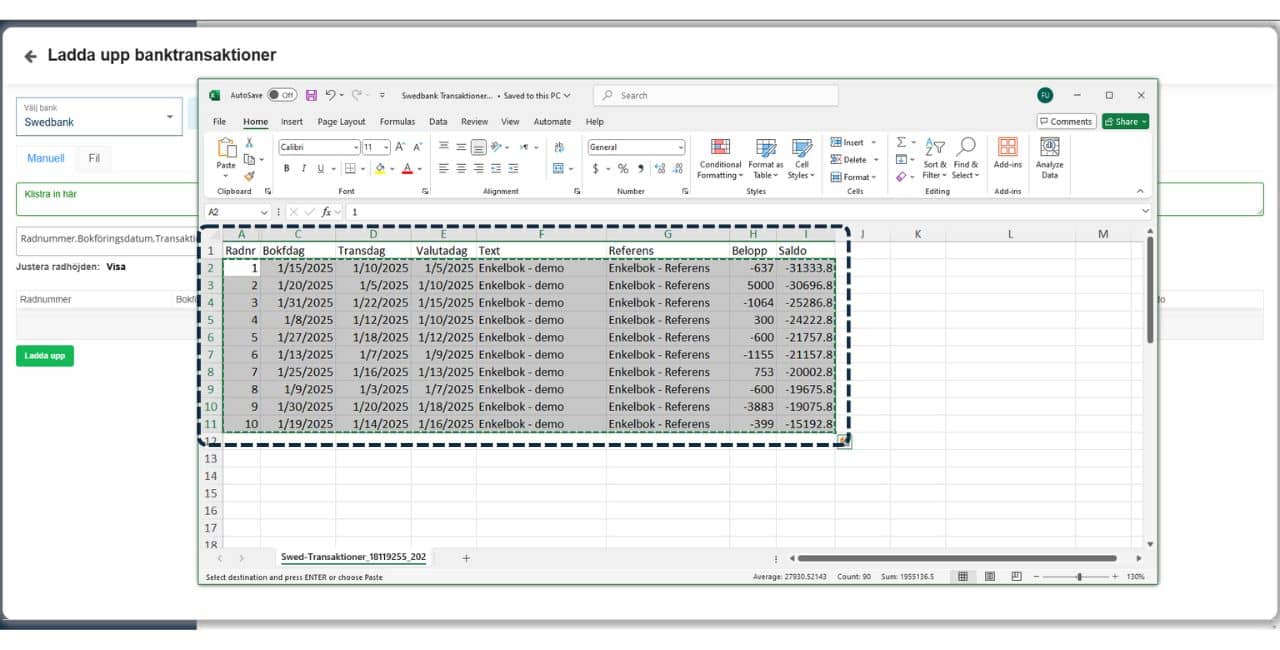Decrease font size with the smaller A

tap(418, 147)
